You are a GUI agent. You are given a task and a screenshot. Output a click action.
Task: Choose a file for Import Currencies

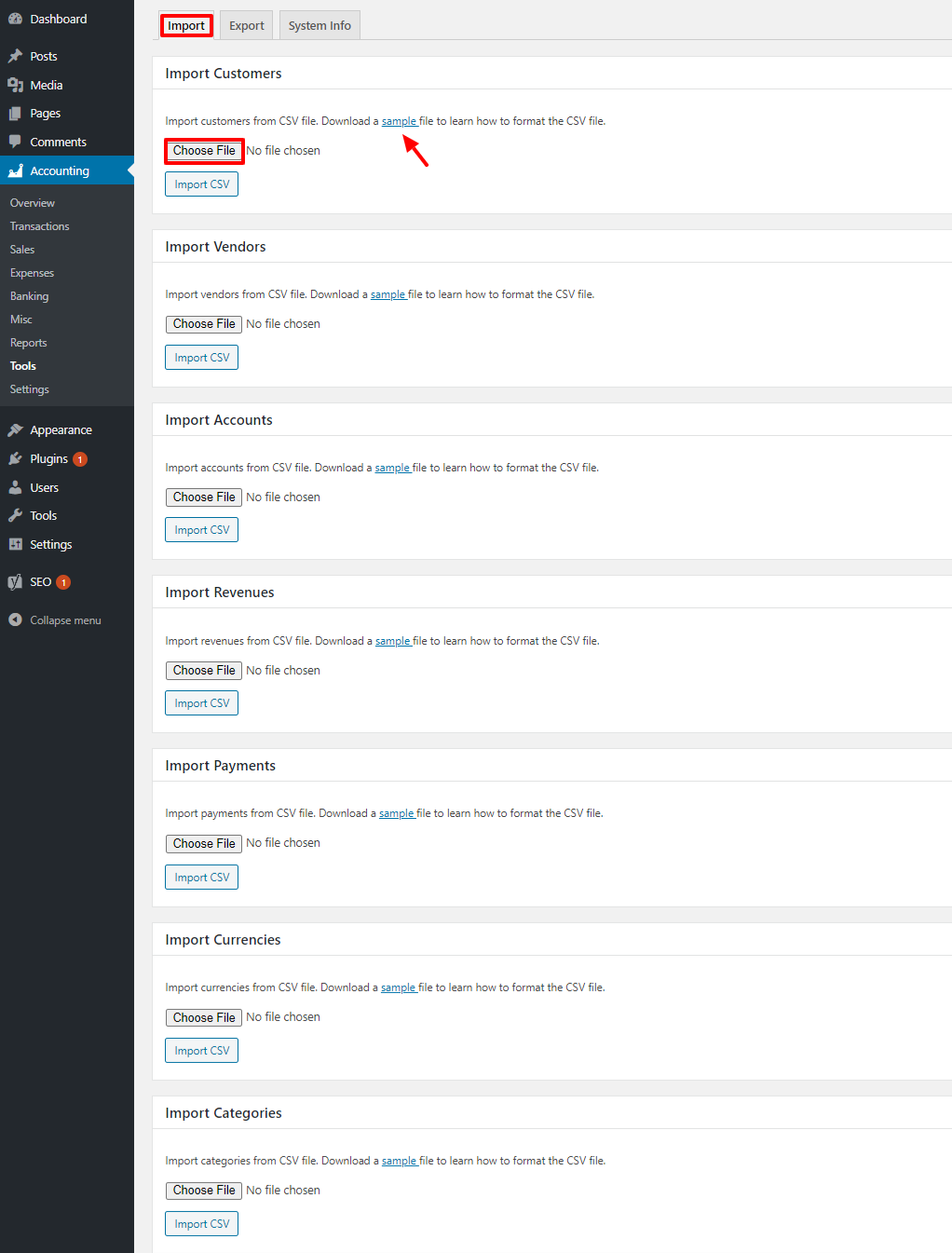click(204, 1017)
